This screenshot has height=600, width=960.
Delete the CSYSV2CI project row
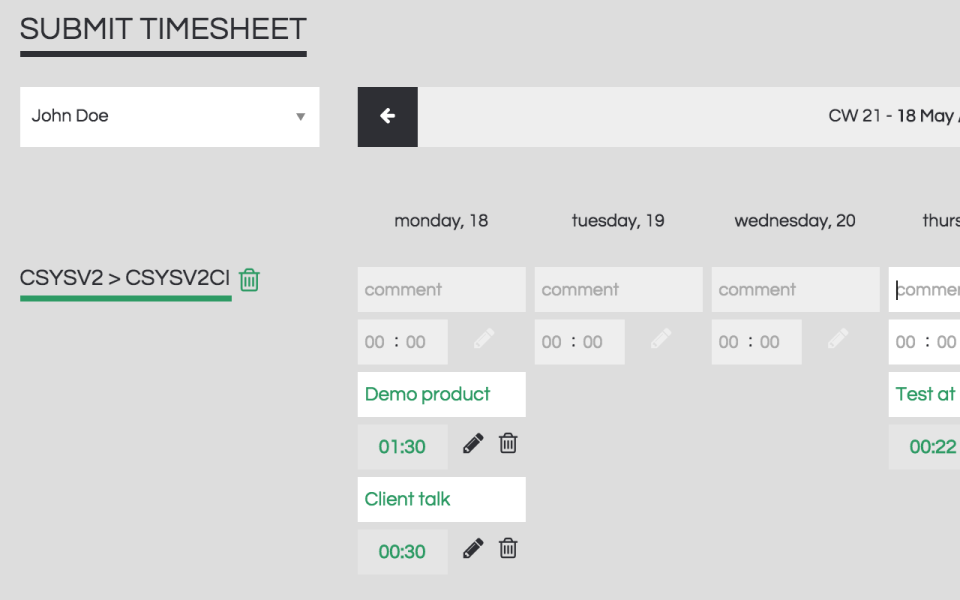tap(248, 280)
